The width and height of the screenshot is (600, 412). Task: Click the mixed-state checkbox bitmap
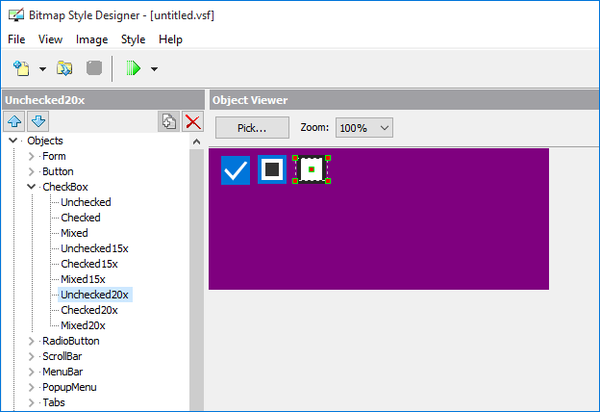pyautogui.click(x=272, y=169)
